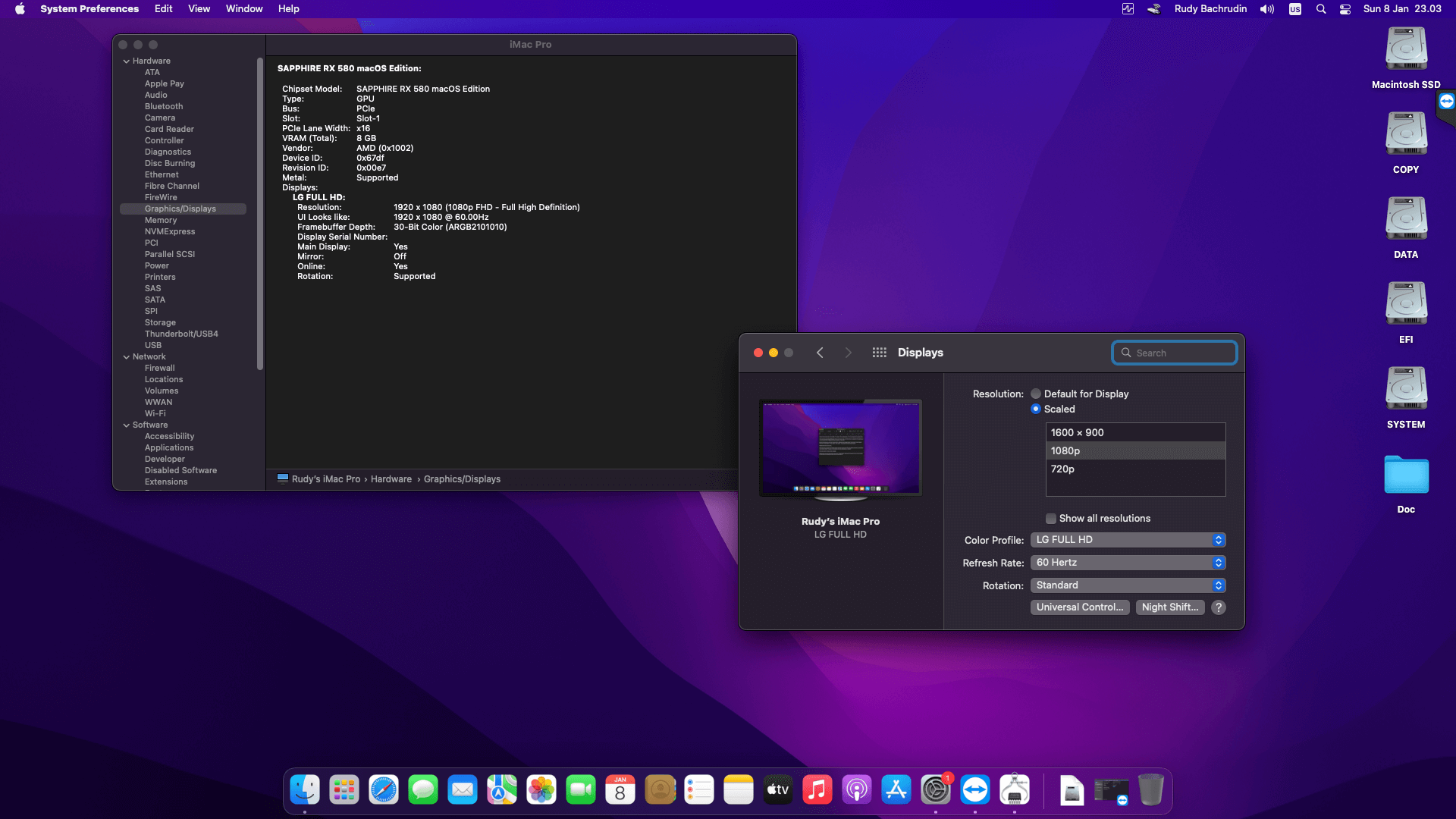
Task: Open the View menu
Action: [199, 9]
